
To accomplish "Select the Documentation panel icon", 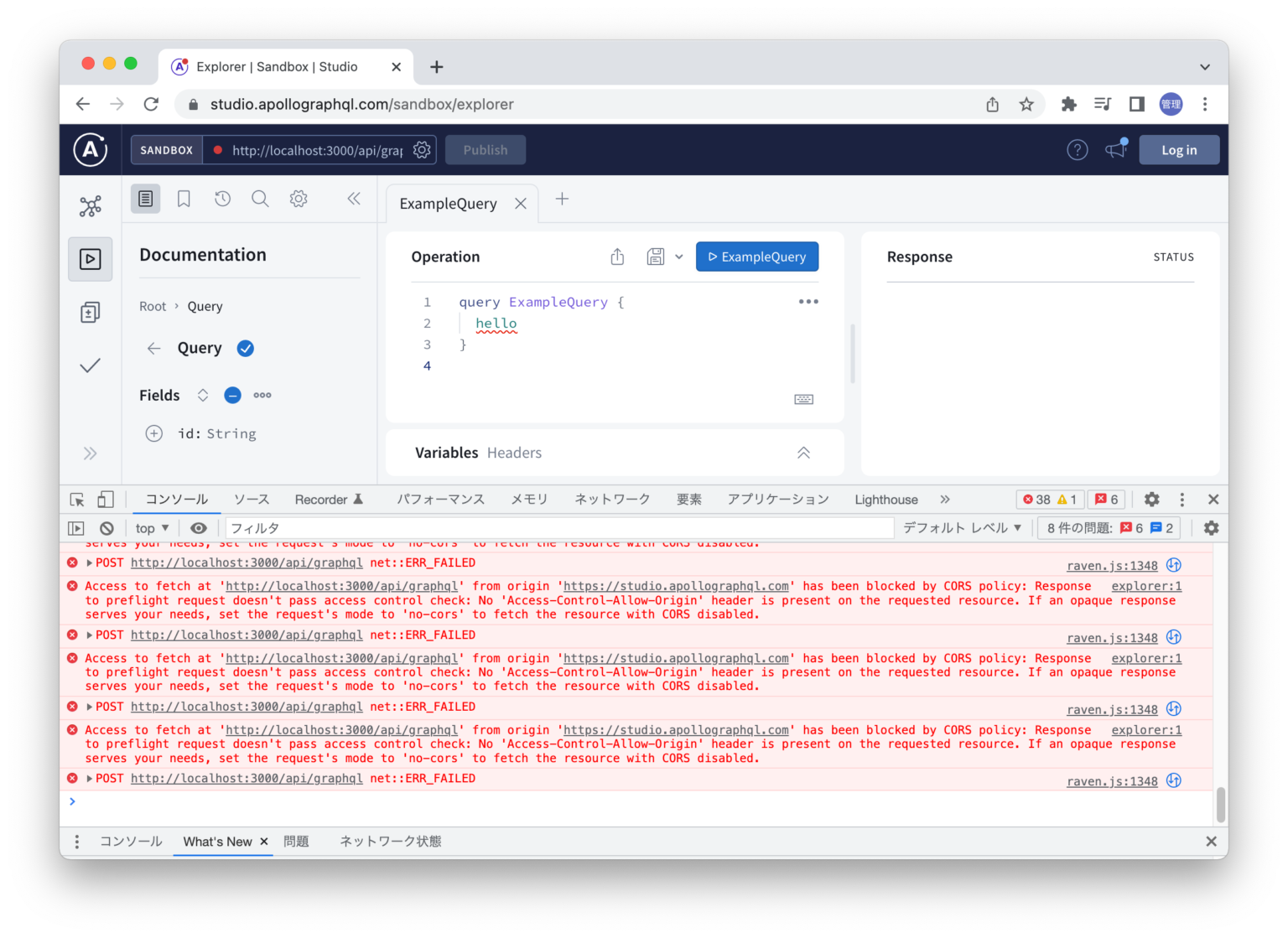I will (x=146, y=199).
